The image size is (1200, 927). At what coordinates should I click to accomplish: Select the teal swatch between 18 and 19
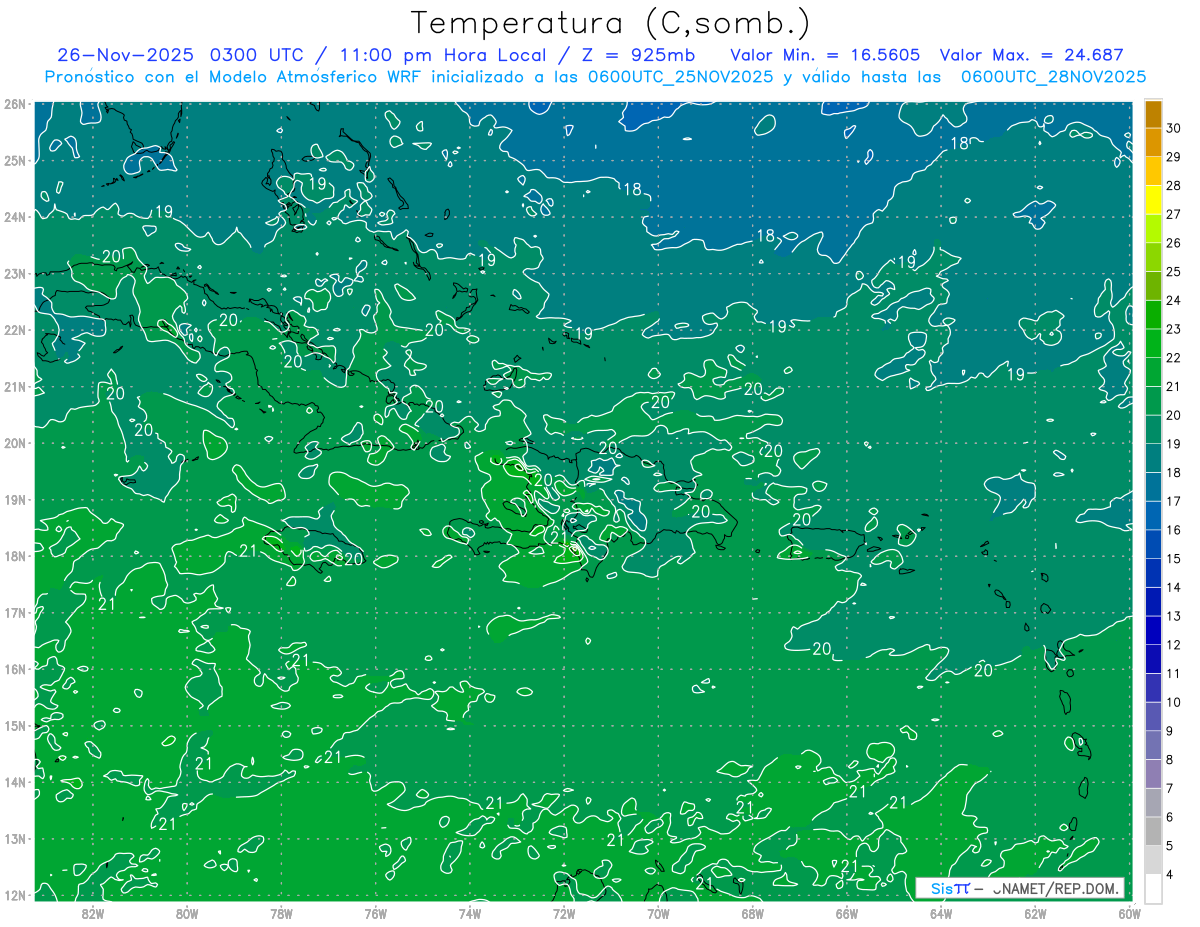pyautogui.click(x=1153, y=458)
